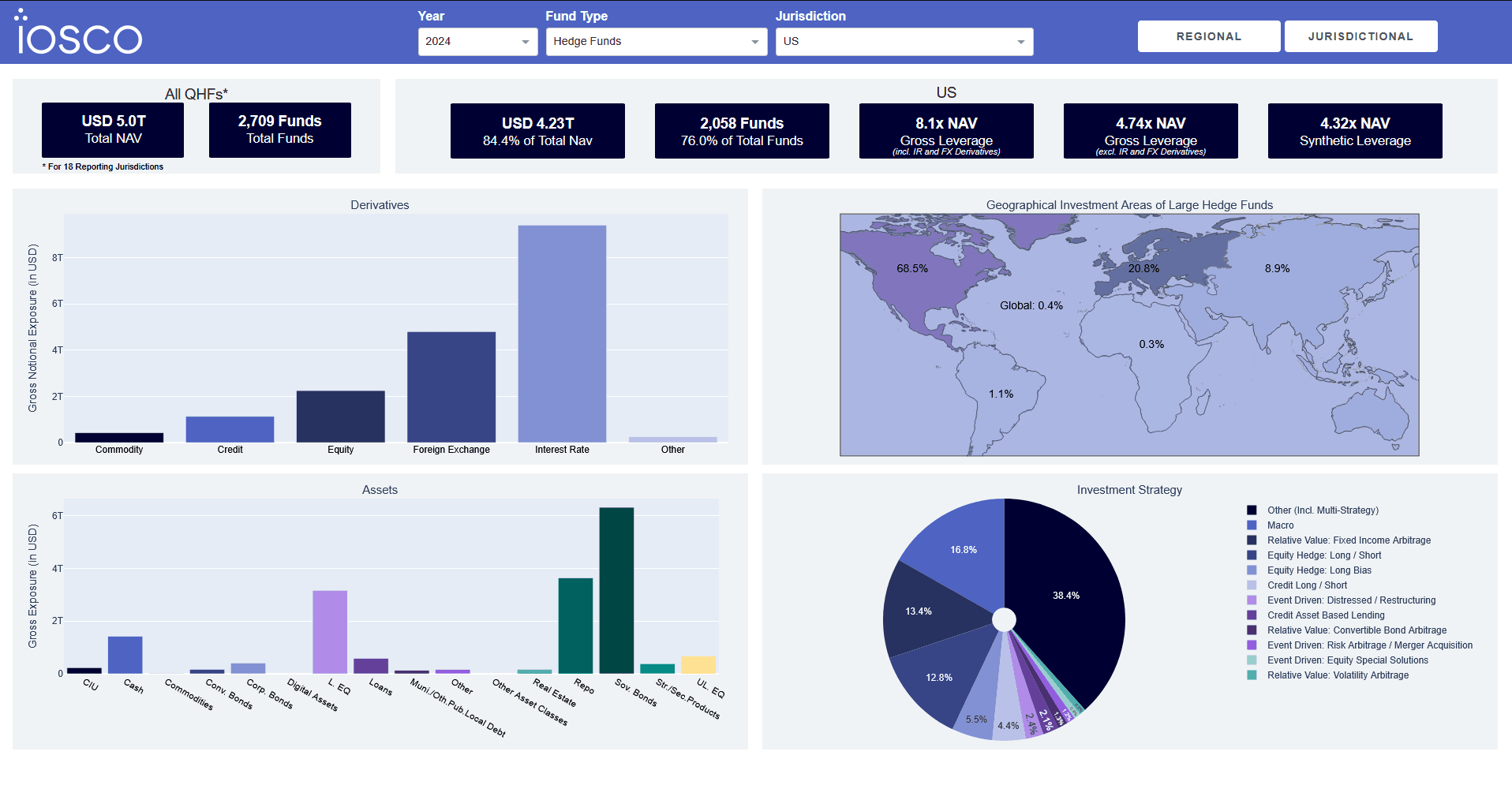Click the Year dropdown arrow
The height and width of the screenshot is (785, 1512).
(x=526, y=42)
